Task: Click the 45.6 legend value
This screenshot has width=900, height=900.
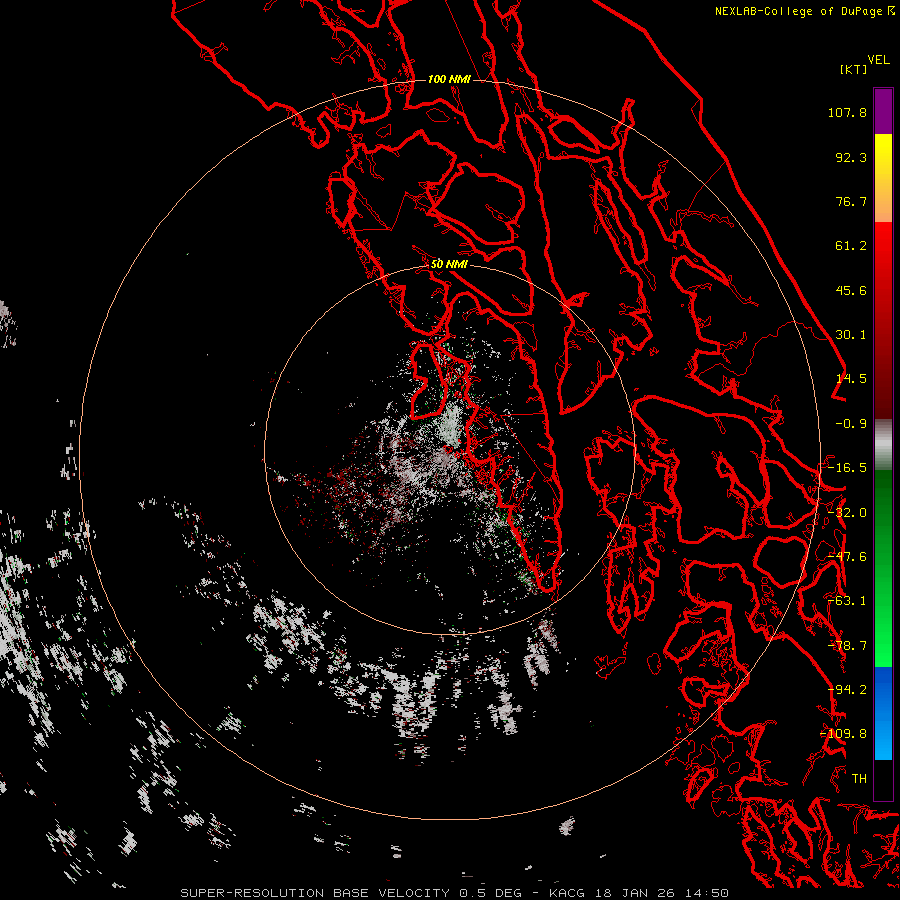Action: [851, 290]
